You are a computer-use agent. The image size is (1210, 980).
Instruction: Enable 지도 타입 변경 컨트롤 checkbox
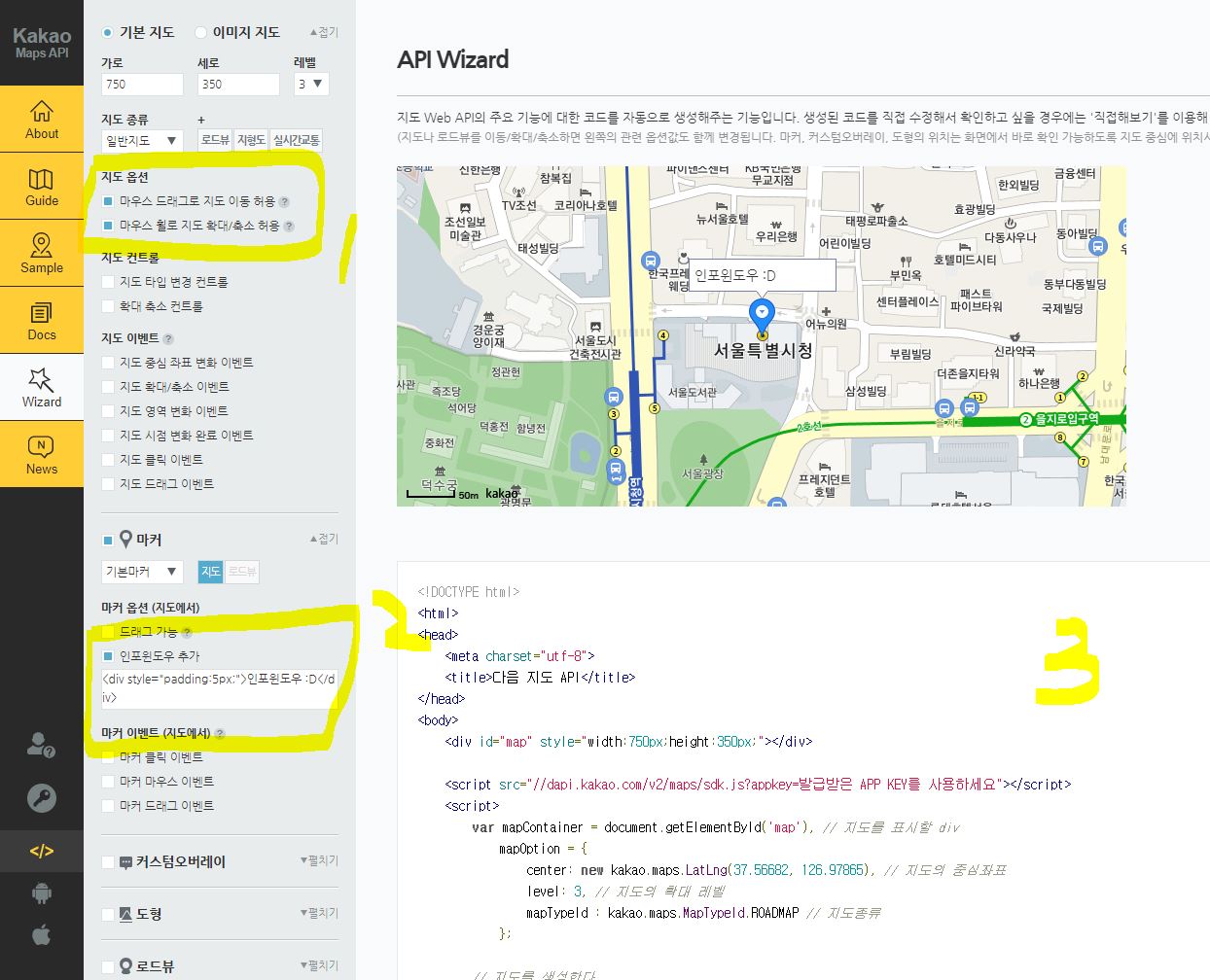pos(108,282)
